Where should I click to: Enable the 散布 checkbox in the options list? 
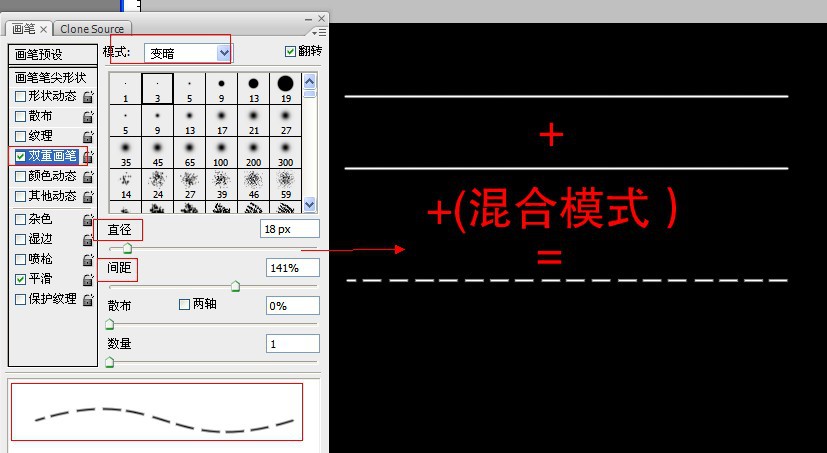tap(21, 117)
